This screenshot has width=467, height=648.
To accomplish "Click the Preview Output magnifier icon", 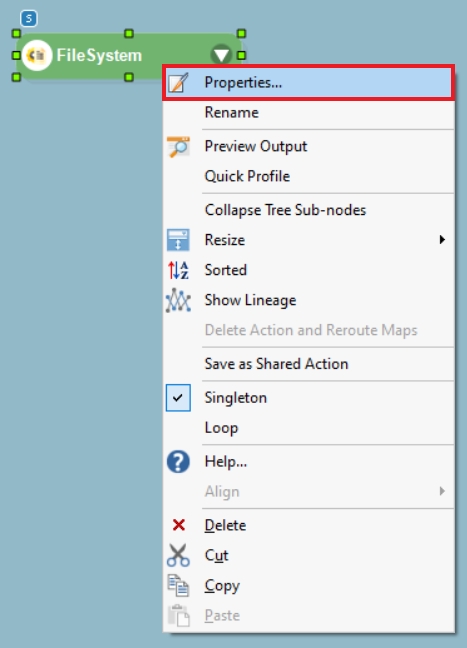I will click(x=178, y=146).
